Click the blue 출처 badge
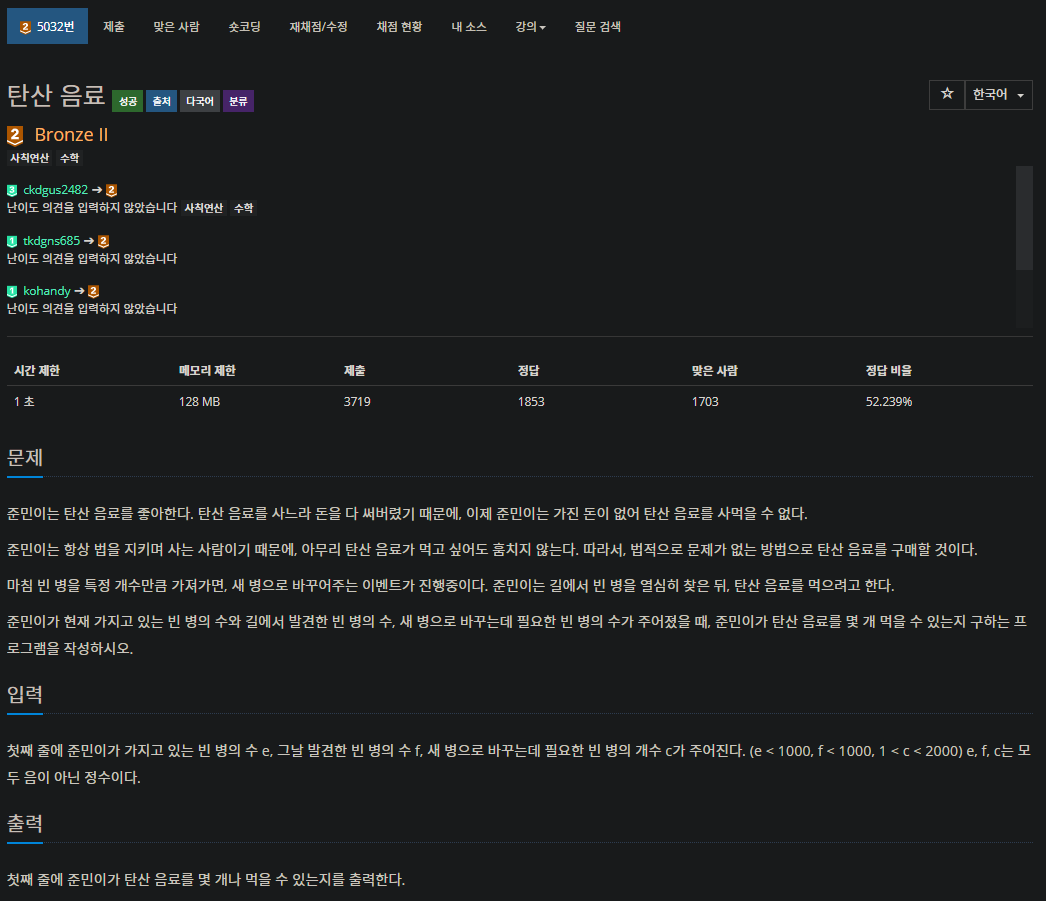 tap(161, 101)
